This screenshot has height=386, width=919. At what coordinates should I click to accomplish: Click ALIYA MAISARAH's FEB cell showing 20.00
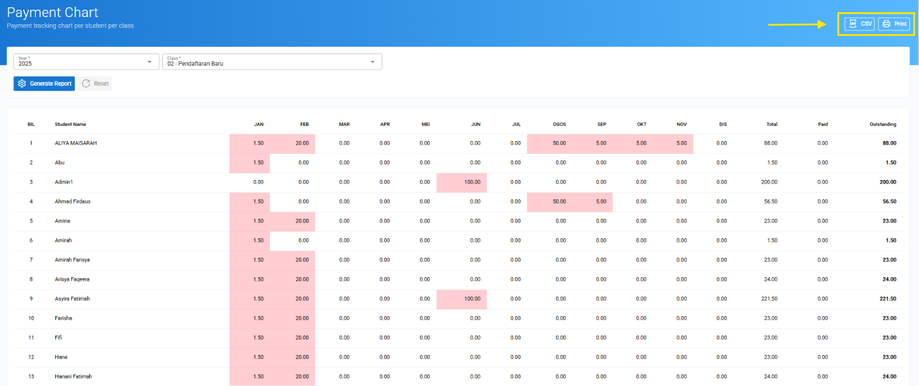[x=292, y=144]
